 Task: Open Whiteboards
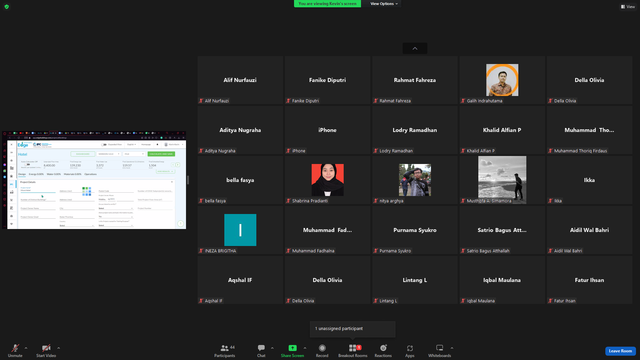(x=440, y=350)
